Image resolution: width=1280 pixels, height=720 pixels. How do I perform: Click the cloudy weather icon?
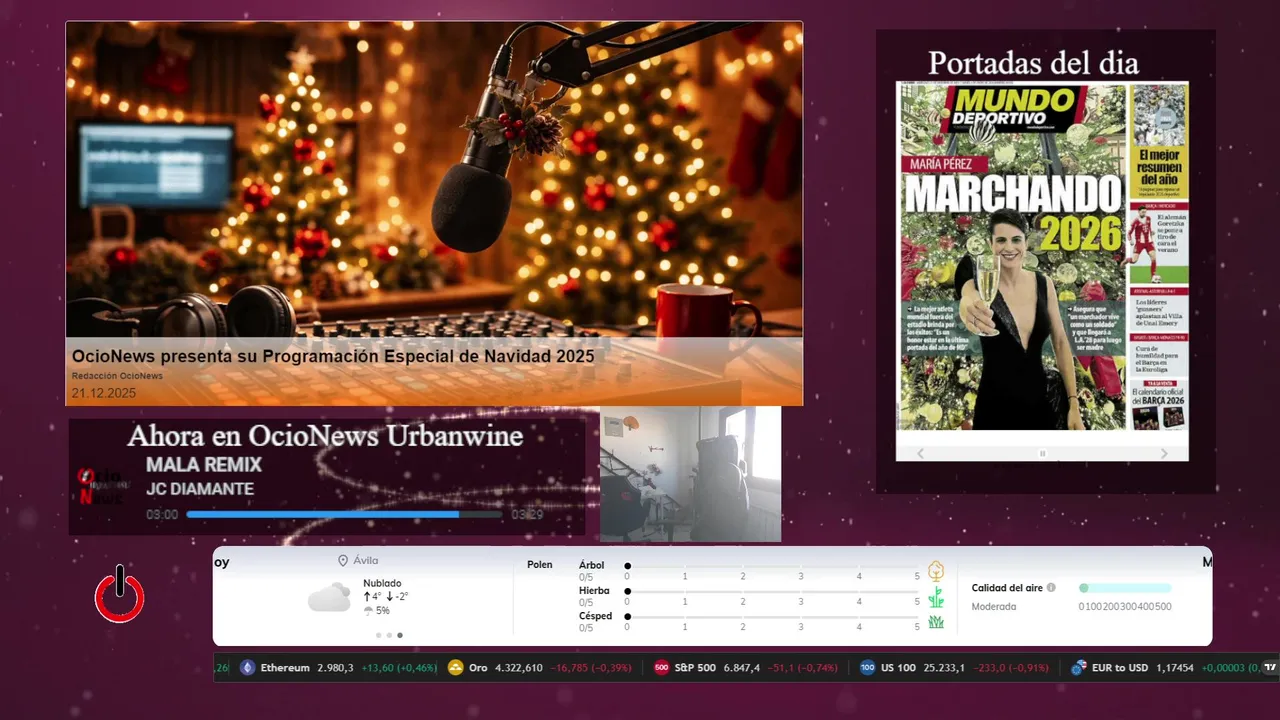coord(329,598)
